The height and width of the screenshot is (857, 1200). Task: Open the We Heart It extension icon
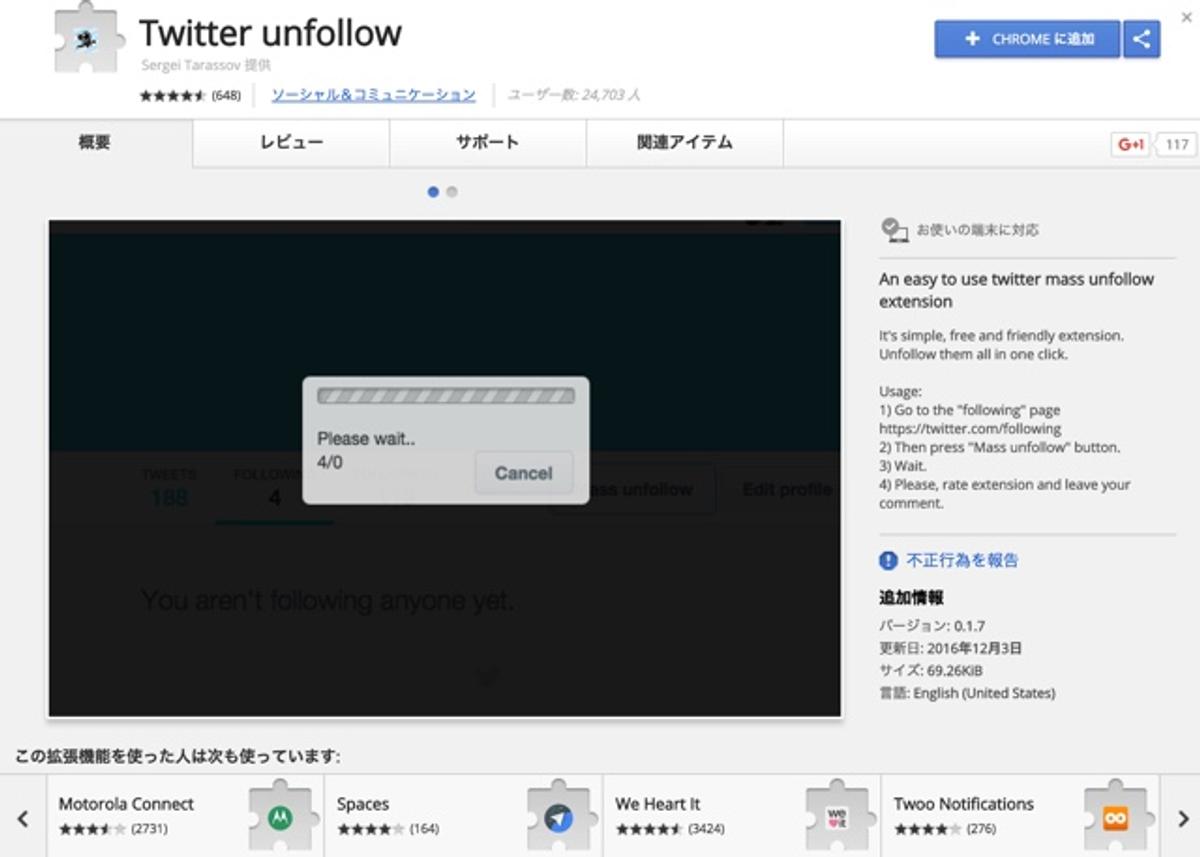pyautogui.click(x=837, y=818)
